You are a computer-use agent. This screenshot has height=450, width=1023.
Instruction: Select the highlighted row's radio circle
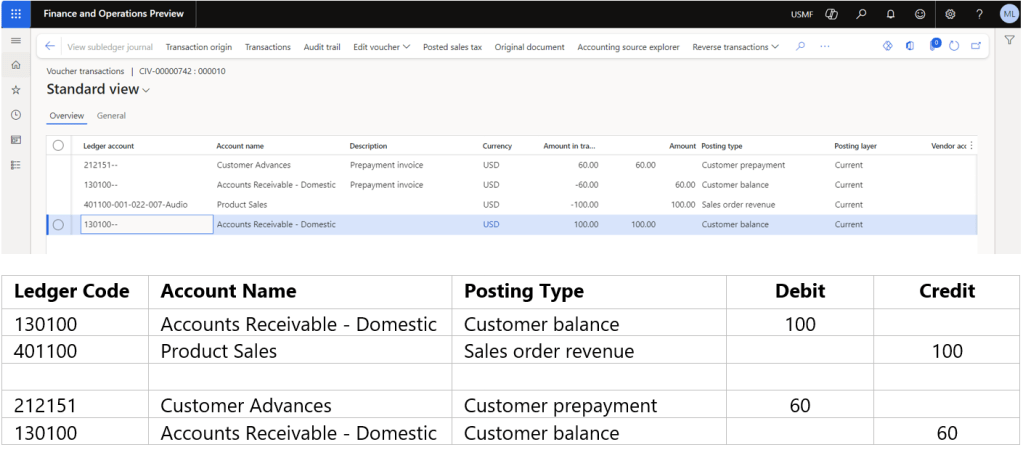click(x=58, y=225)
